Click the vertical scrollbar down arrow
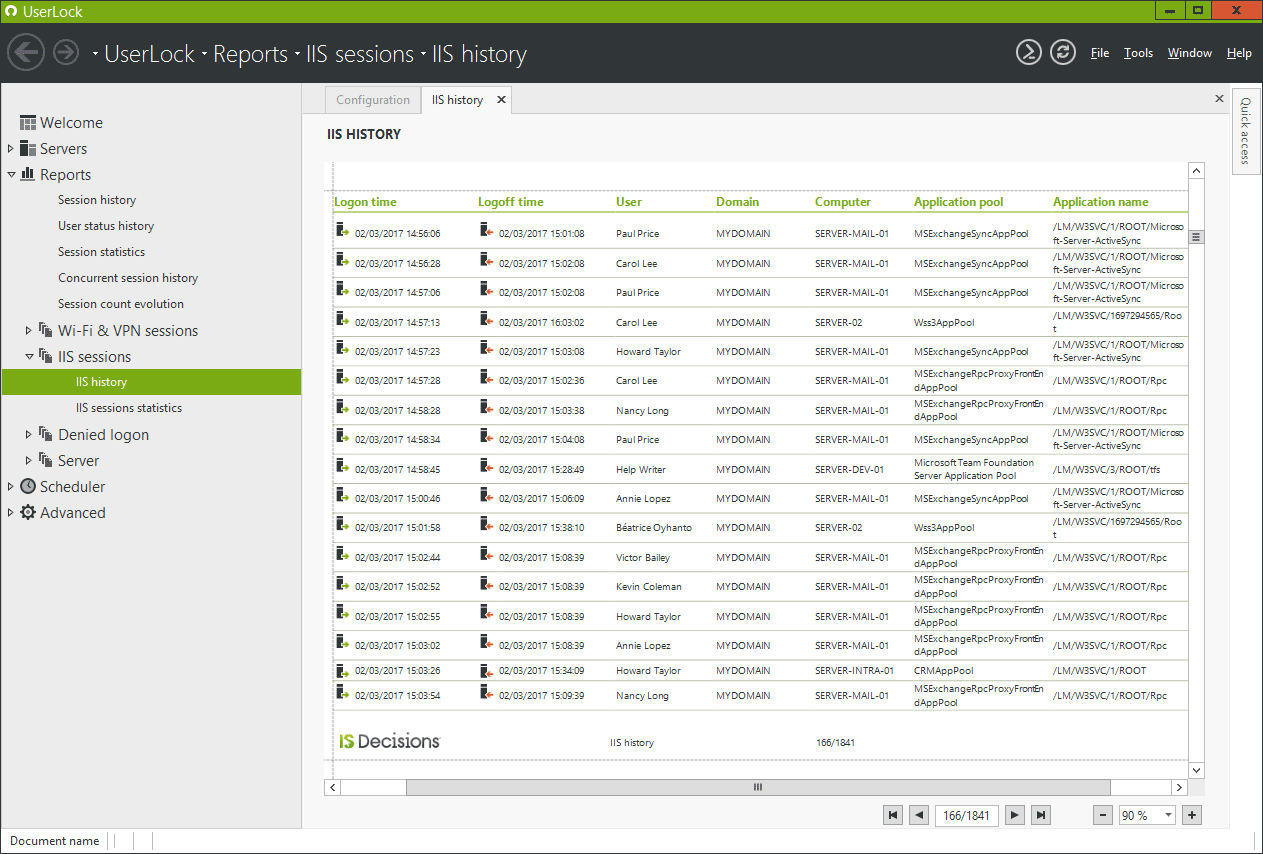The image size is (1263, 854). [1196, 770]
